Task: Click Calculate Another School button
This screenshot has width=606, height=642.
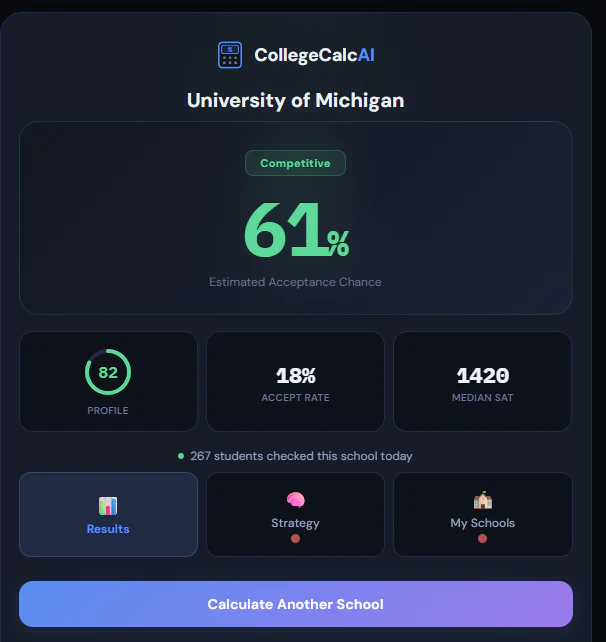Action: (296, 604)
